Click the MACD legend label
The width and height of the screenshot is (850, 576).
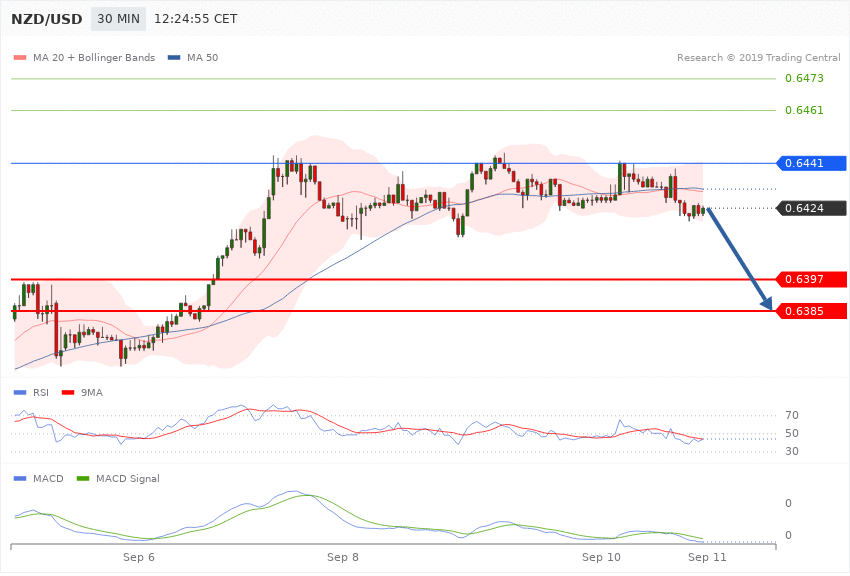[x=48, y=478]
